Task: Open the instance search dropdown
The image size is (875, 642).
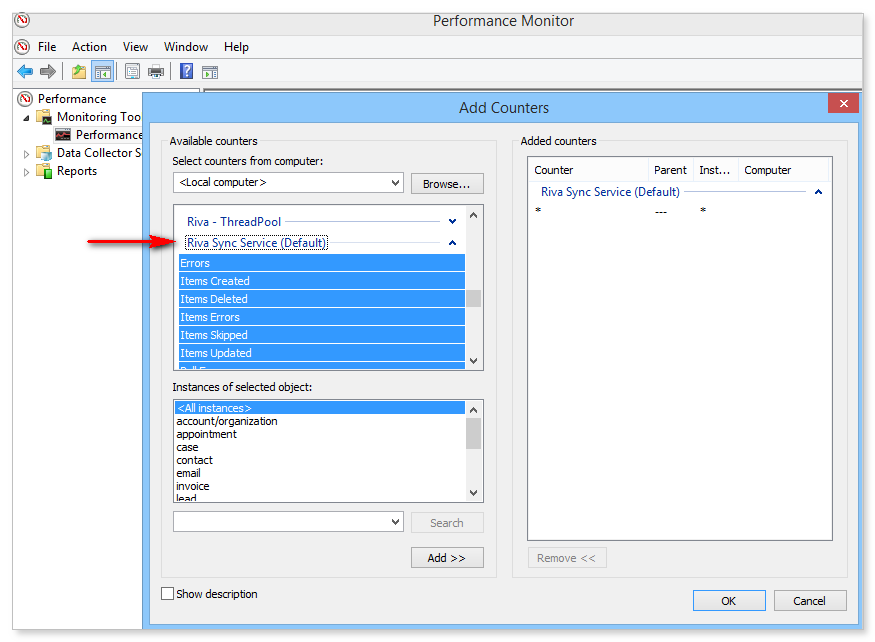Action: click(x=395, y=522)
